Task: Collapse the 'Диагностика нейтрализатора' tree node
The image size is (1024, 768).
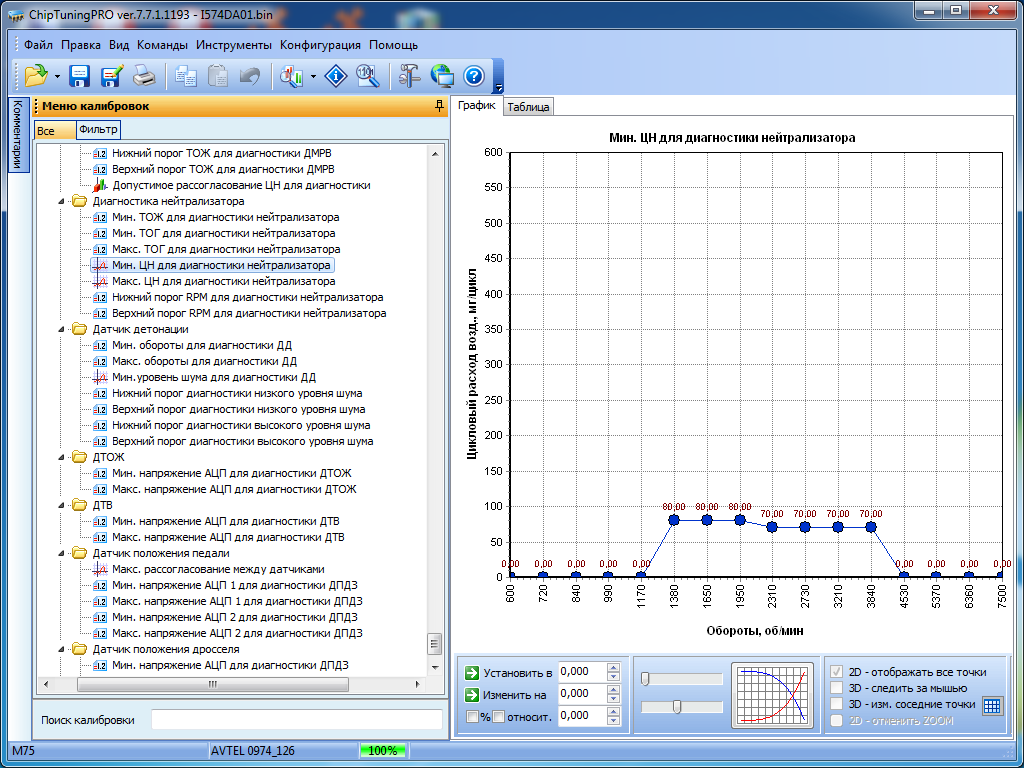Action: click(63, 201)
